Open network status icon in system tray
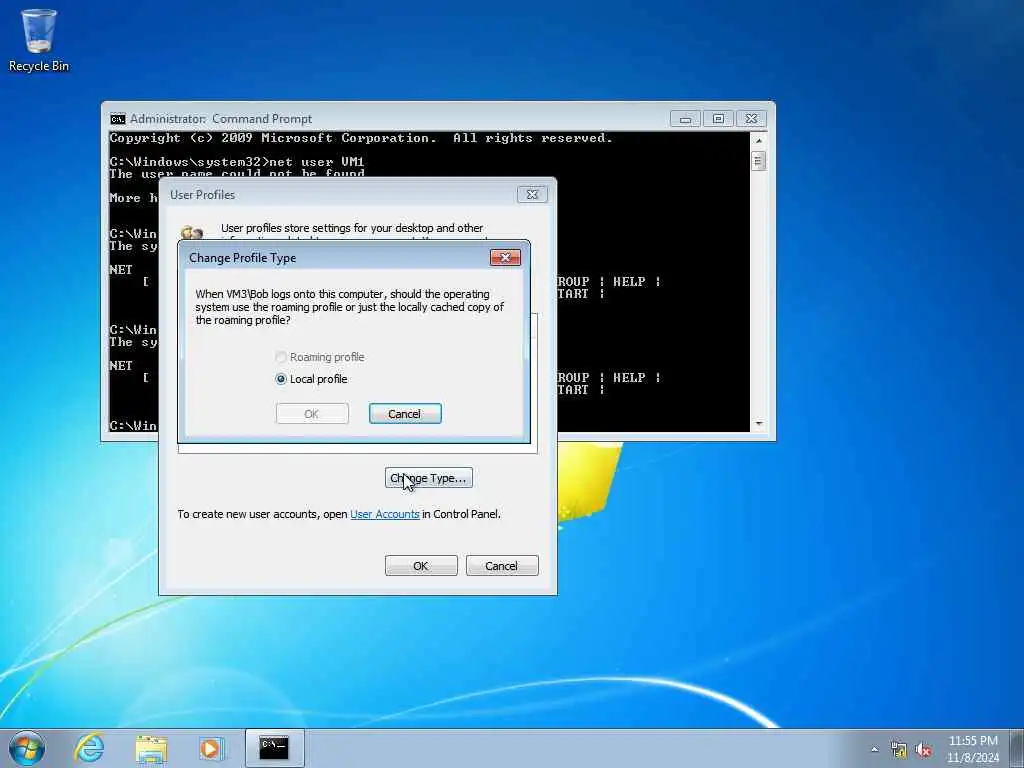The image size is (1024, 768). [899, 750]
